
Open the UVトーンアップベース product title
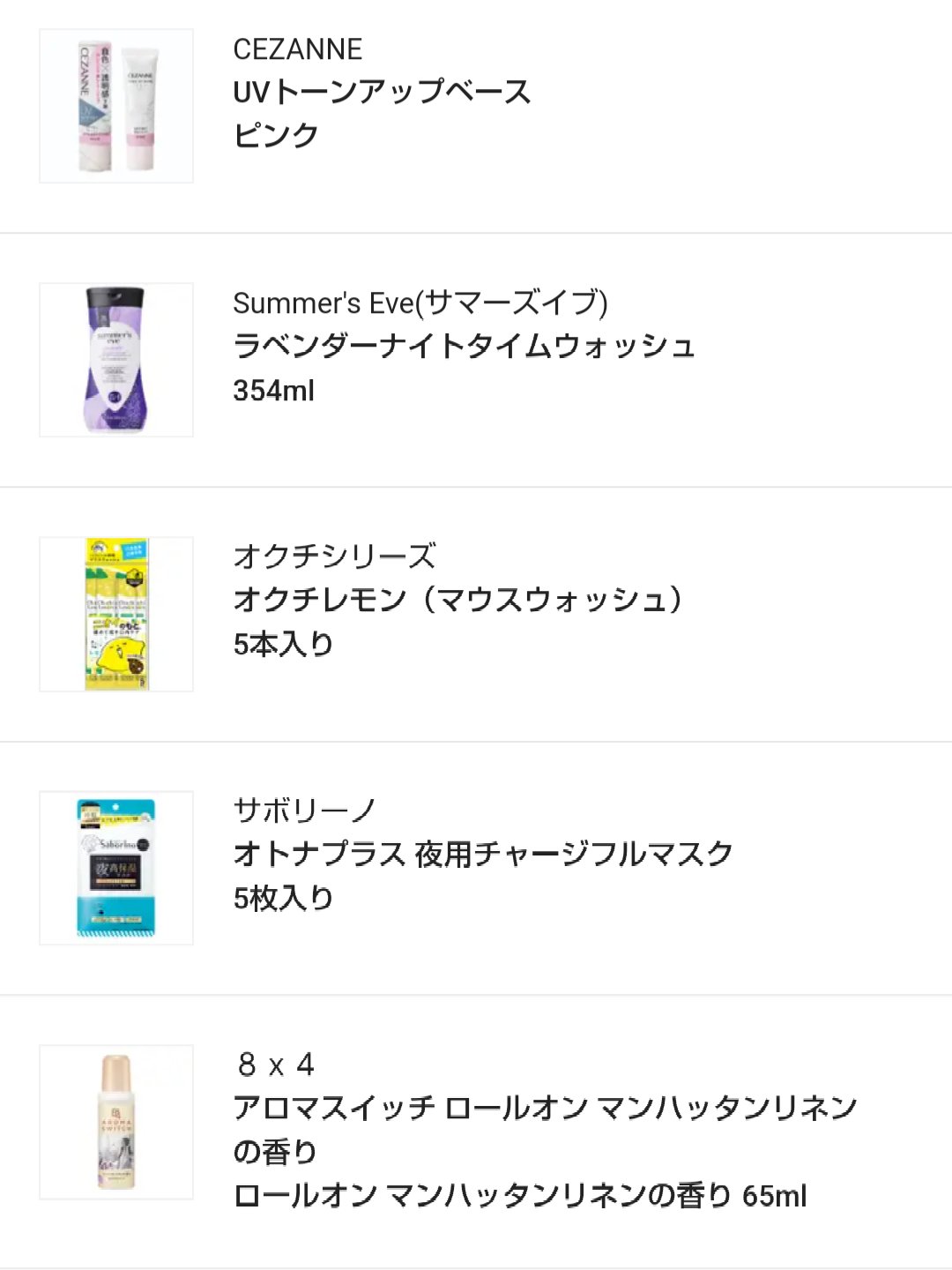(x=382, y=92)
